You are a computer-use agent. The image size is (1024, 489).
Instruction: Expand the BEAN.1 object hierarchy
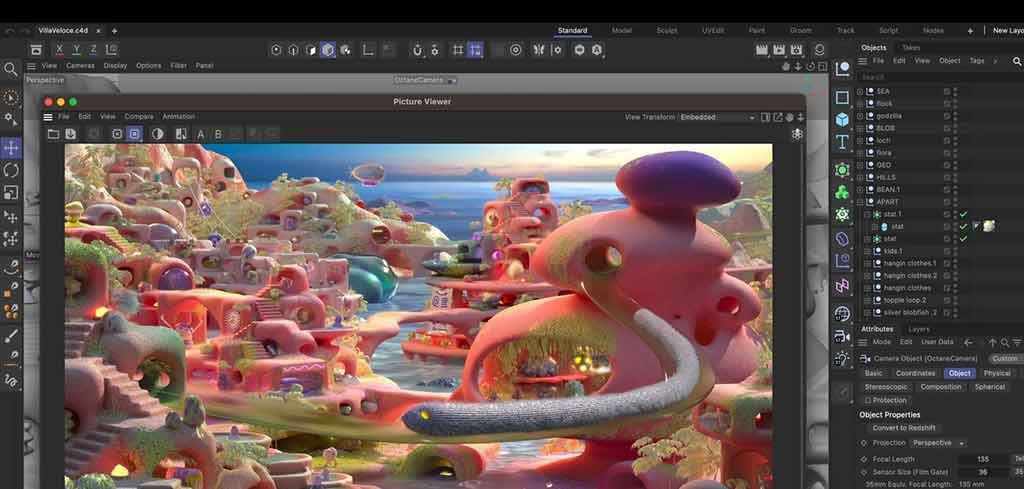coord(859,190)
